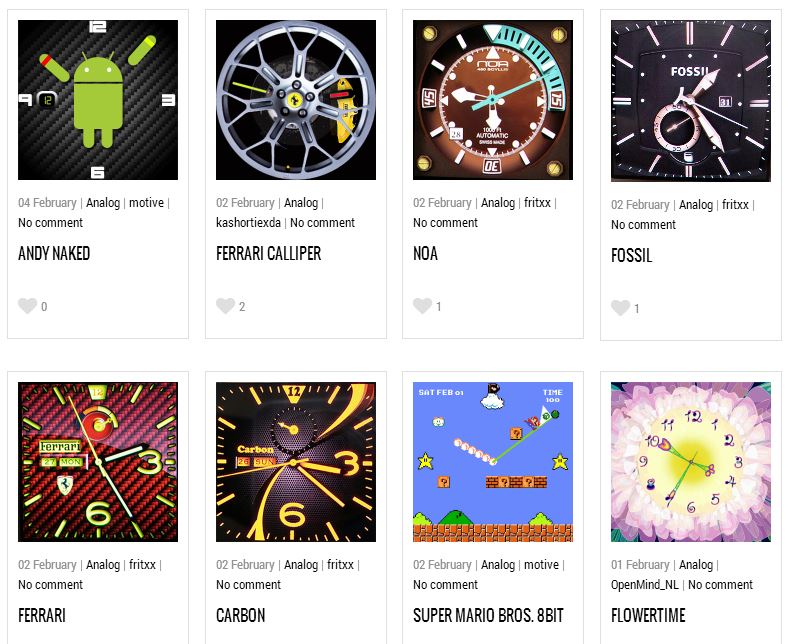
Task: Select the motive author link under Andy Naked
Action: click(146, 203)
